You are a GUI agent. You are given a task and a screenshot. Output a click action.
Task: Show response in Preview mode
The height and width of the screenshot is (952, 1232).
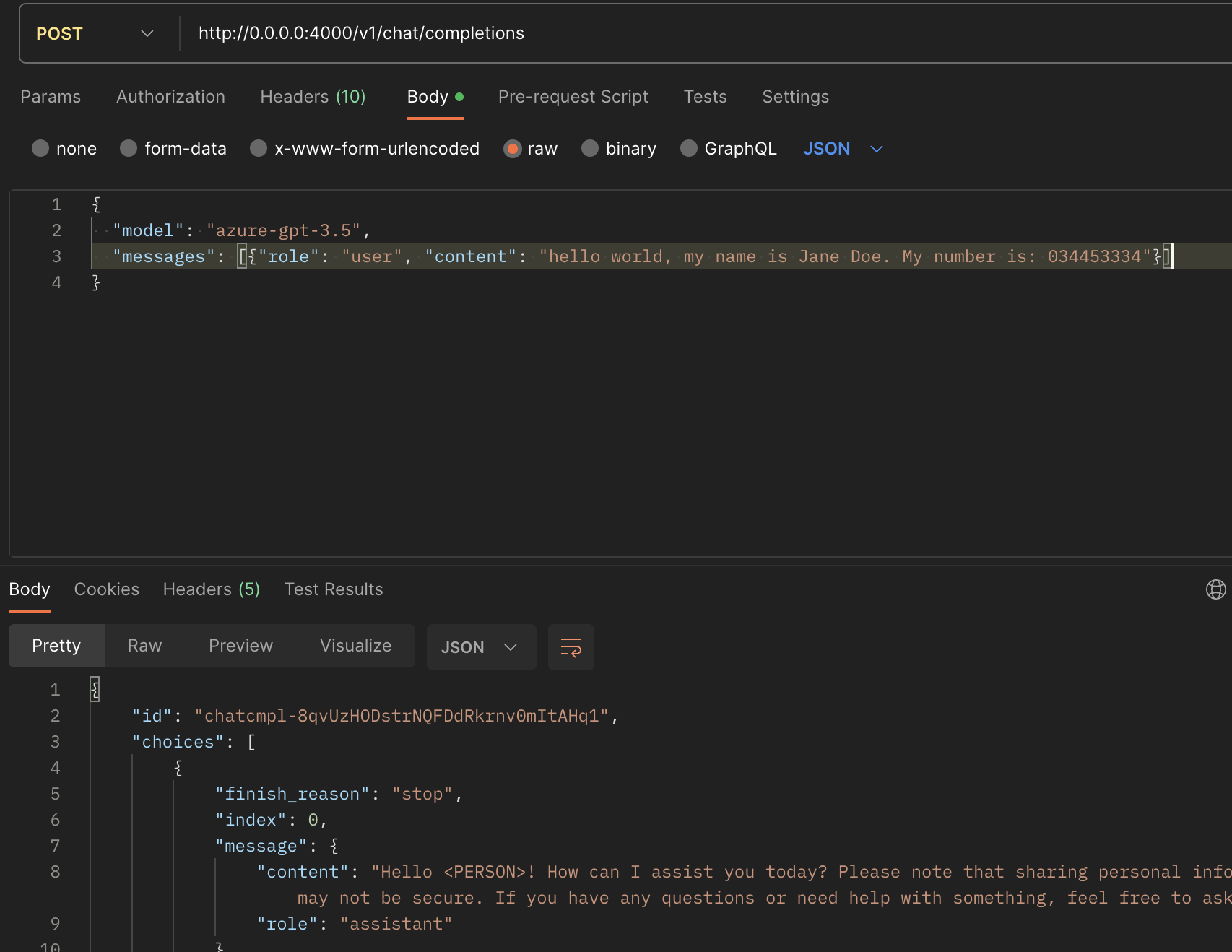click(240, 646)
